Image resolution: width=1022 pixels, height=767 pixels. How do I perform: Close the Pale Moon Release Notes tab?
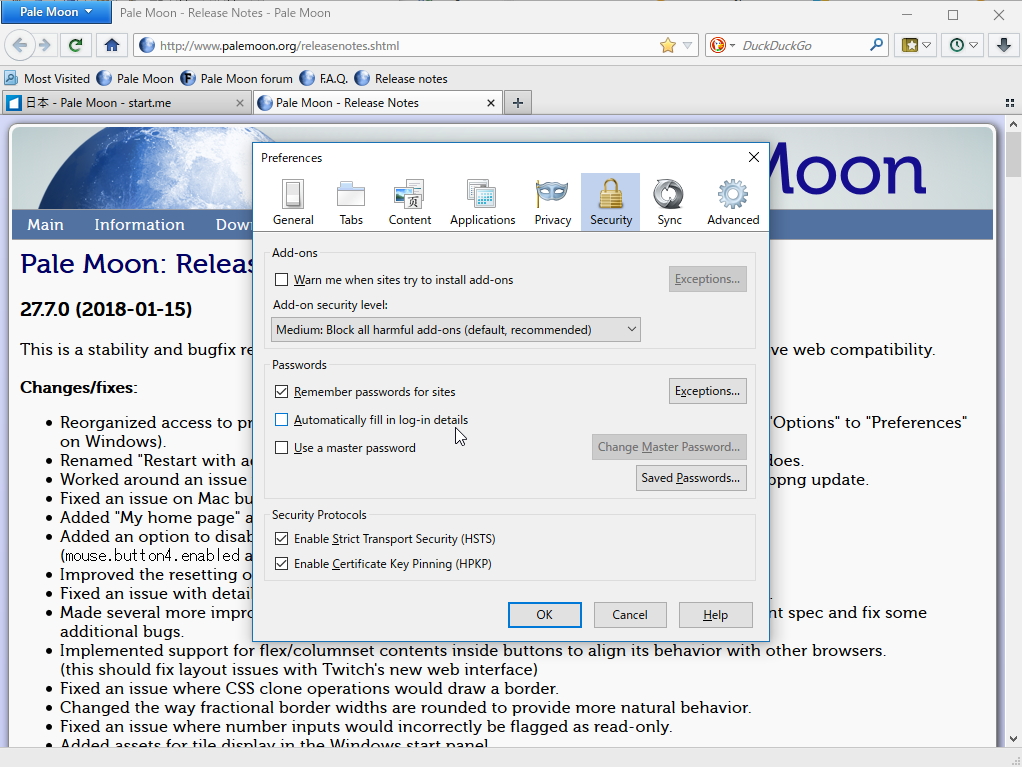coord(491,103)
